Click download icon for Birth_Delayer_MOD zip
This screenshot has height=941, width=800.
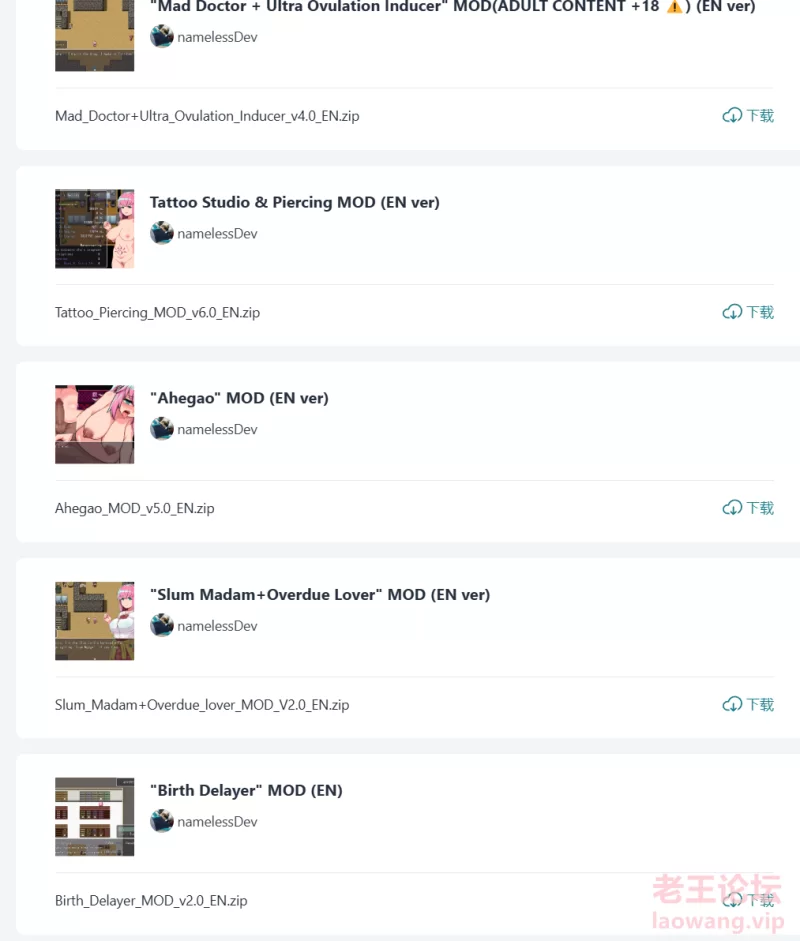click(732, 900)
